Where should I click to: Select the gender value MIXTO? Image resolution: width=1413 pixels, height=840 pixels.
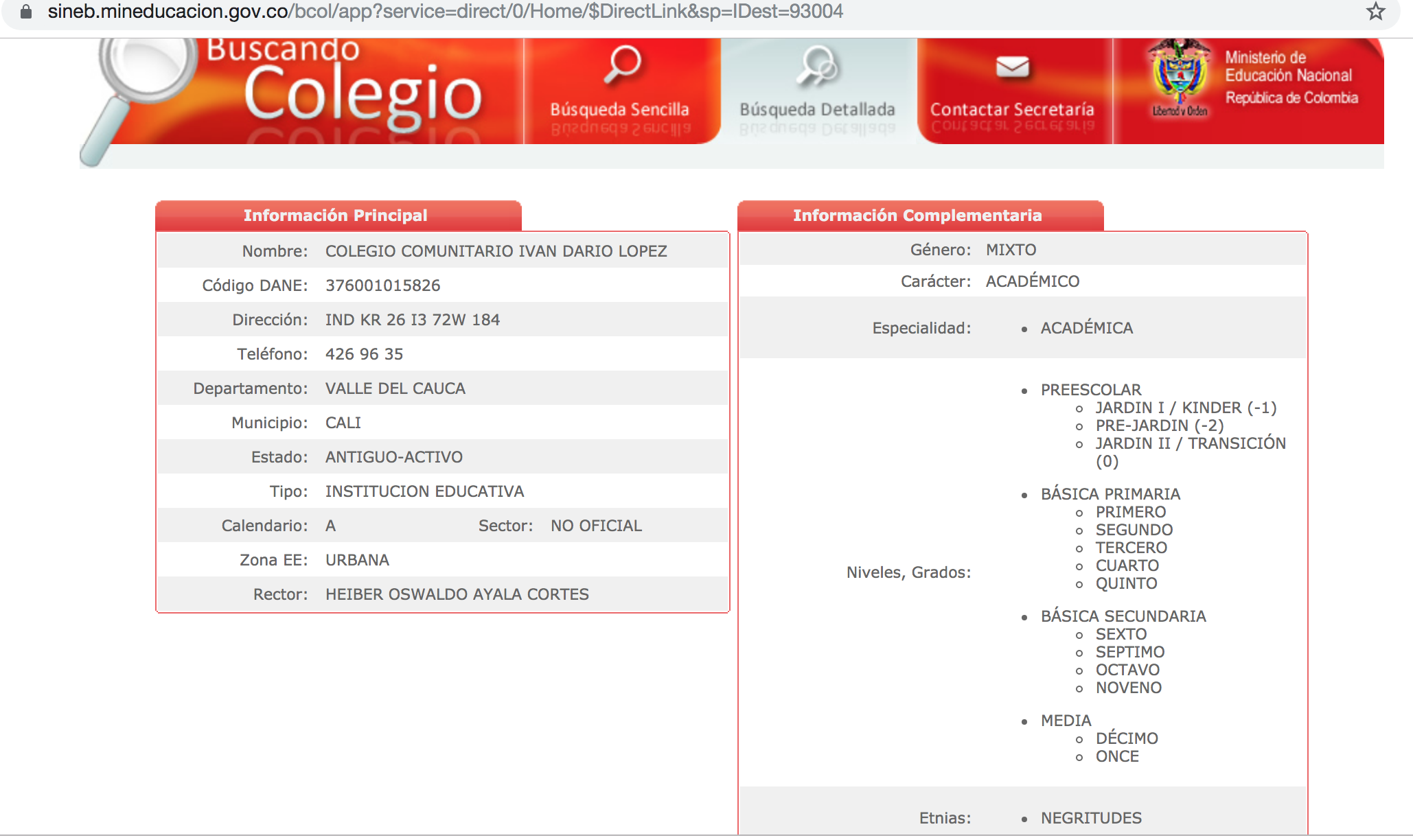click(x=1011, y=250)
